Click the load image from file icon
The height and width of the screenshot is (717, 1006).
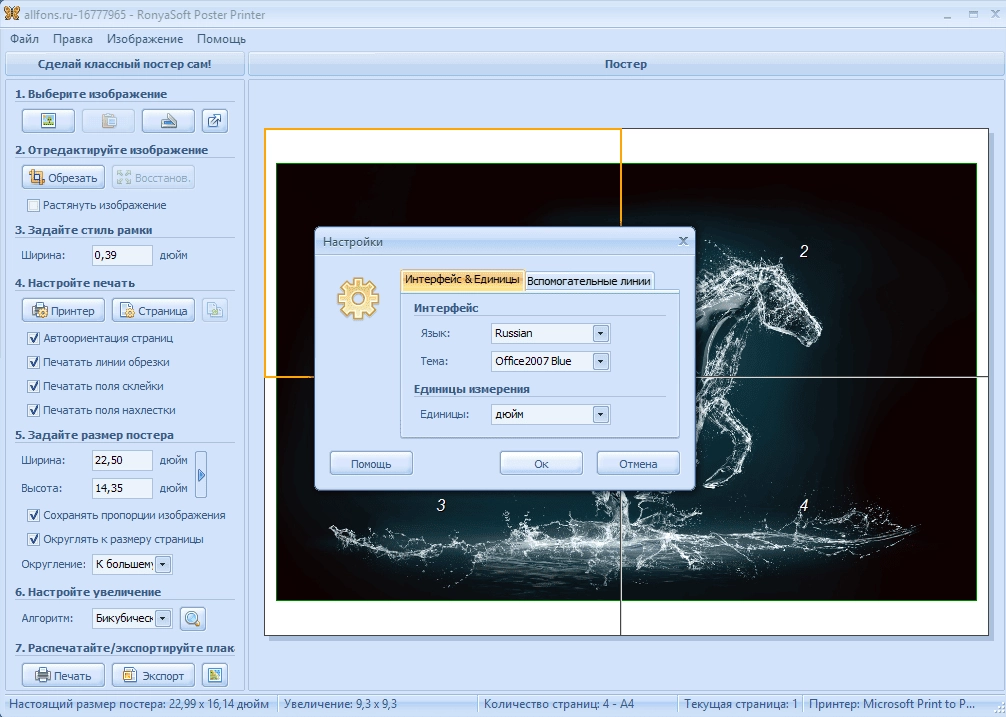click(x=48, y=121)
